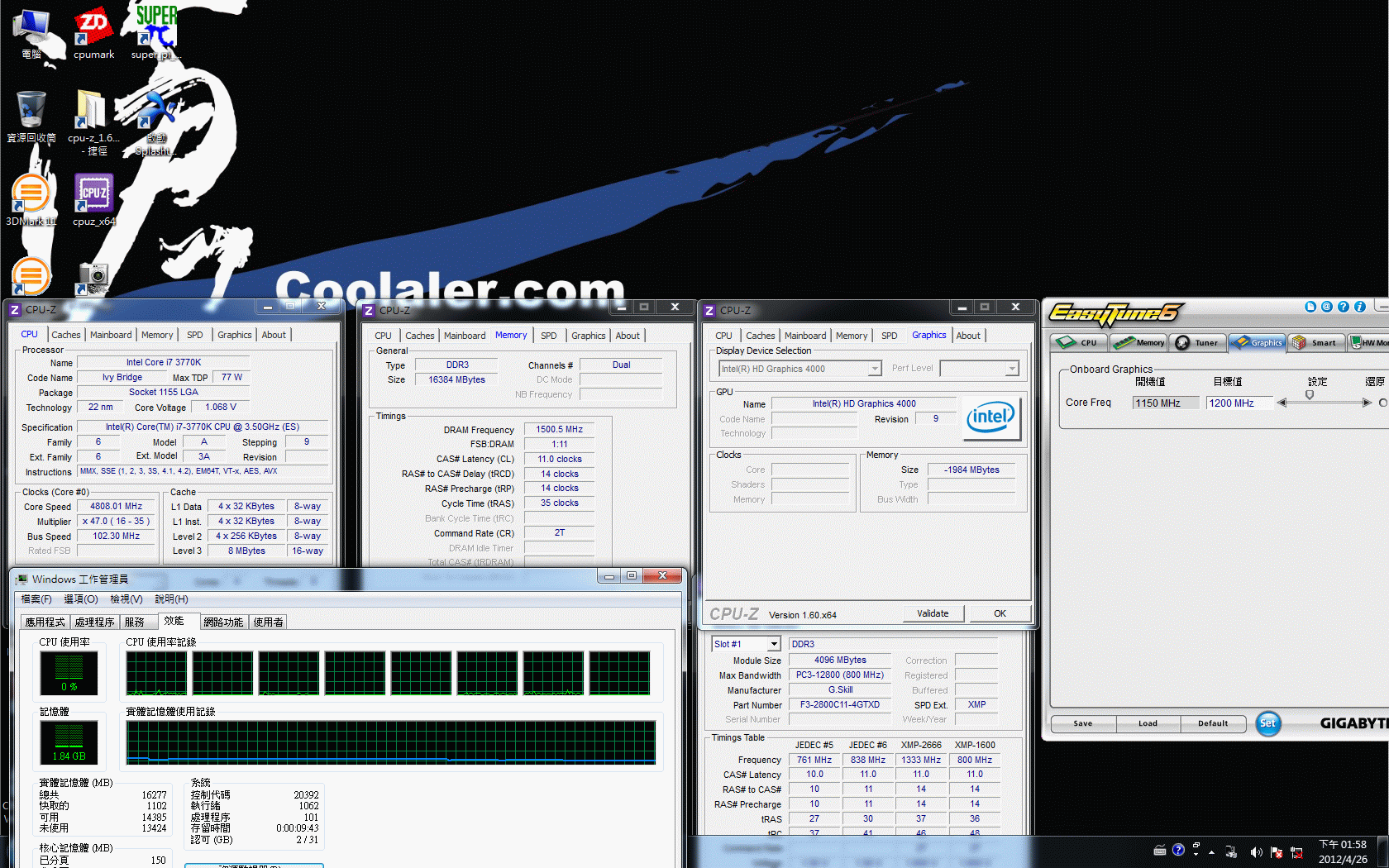
Task: Open EasyTune6 info icon
Action: pyautogui.click(x=1360, y=307)
